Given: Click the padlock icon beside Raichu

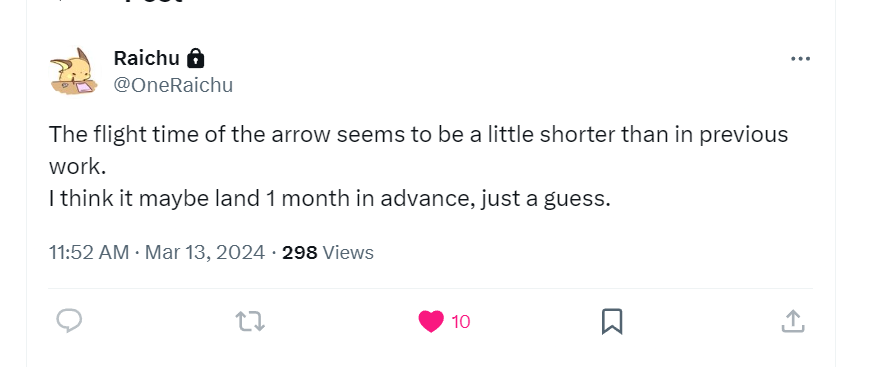Looking at the screenshot, I should pos(196,58).
